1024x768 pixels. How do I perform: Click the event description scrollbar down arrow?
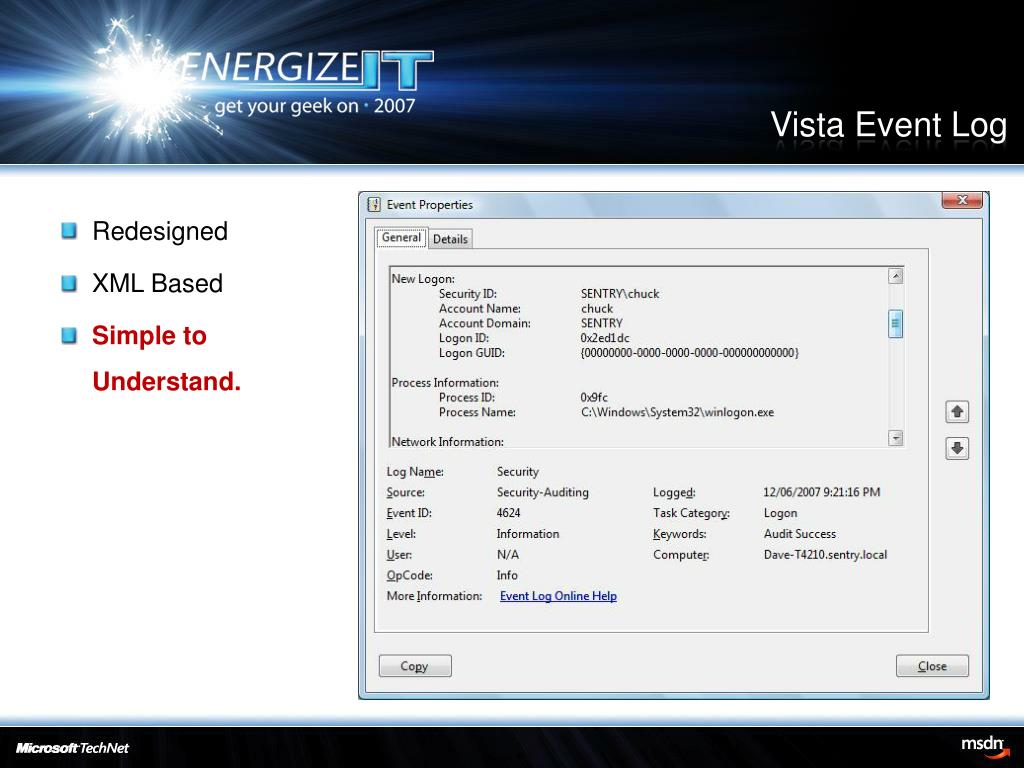pyautogui.click(x=896, y=438)
